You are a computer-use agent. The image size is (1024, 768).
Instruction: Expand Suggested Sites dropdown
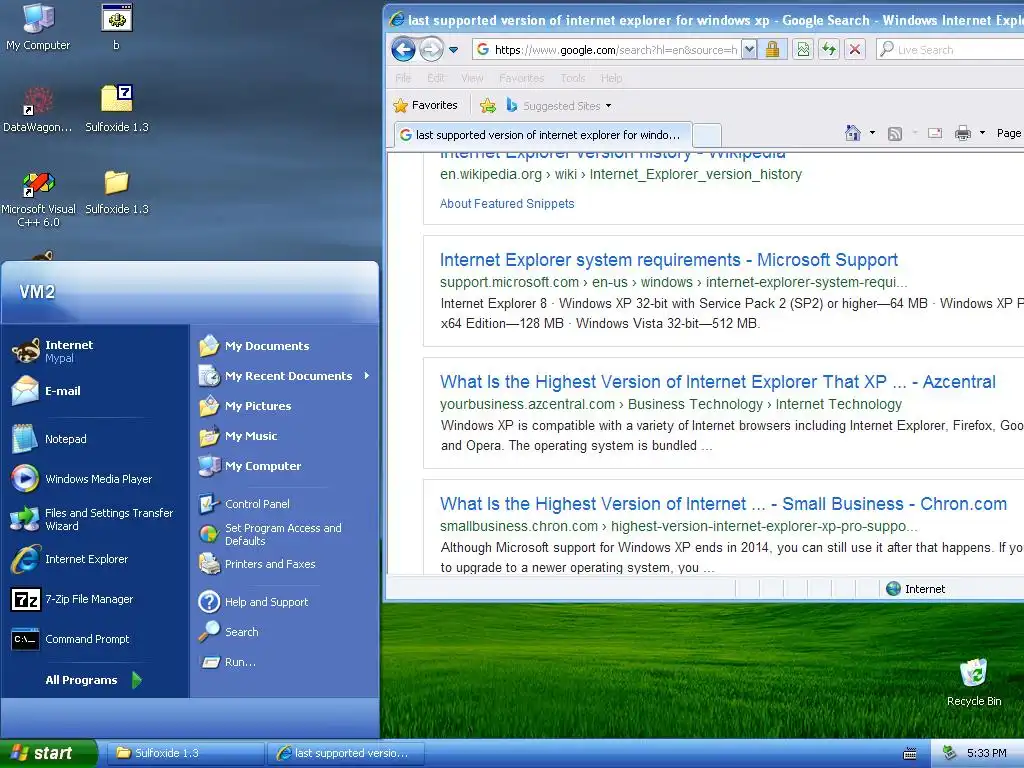[x=609, y=106]
